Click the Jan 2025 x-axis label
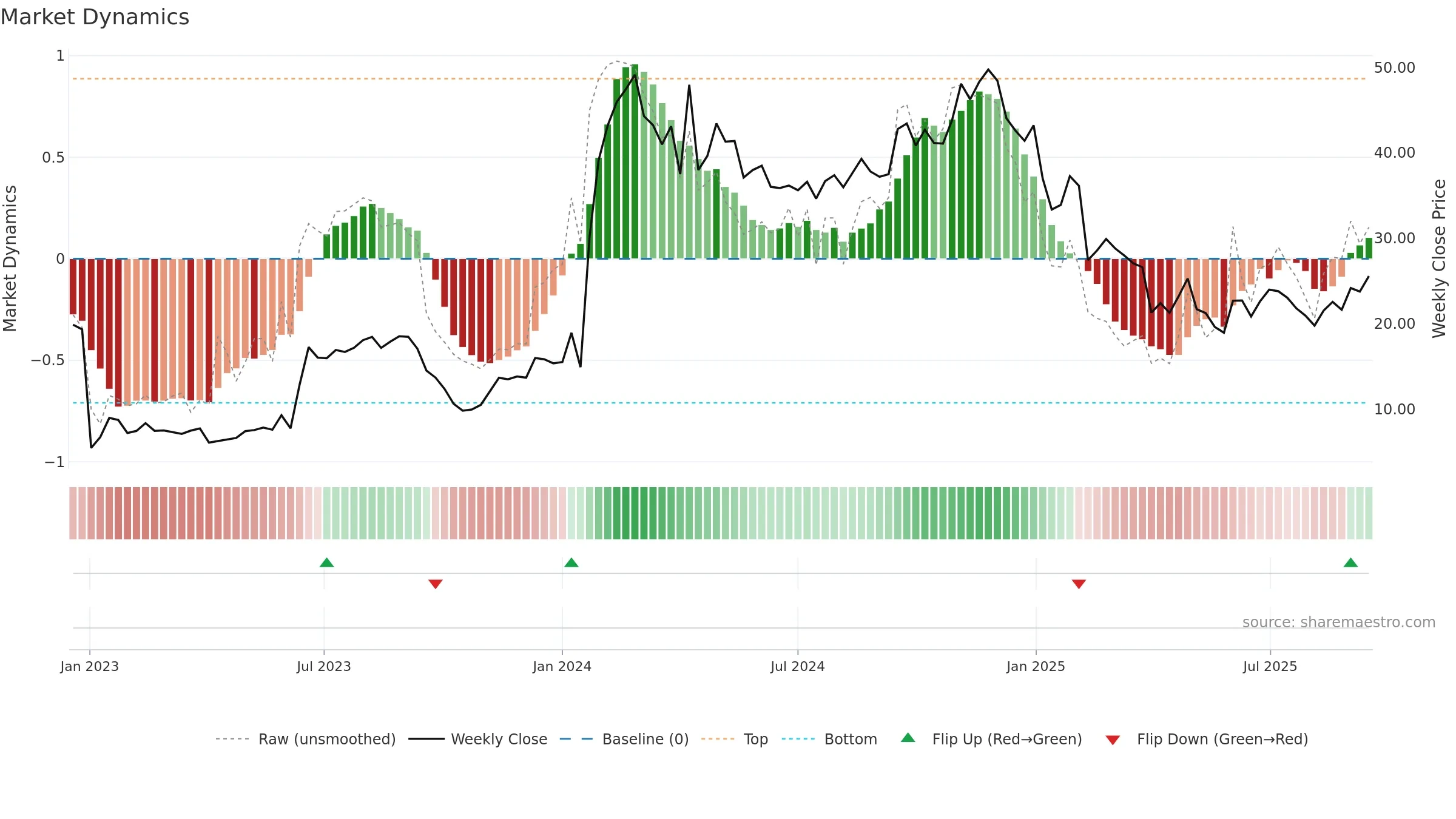The image size is (1456, 819). click(1036, 666)
